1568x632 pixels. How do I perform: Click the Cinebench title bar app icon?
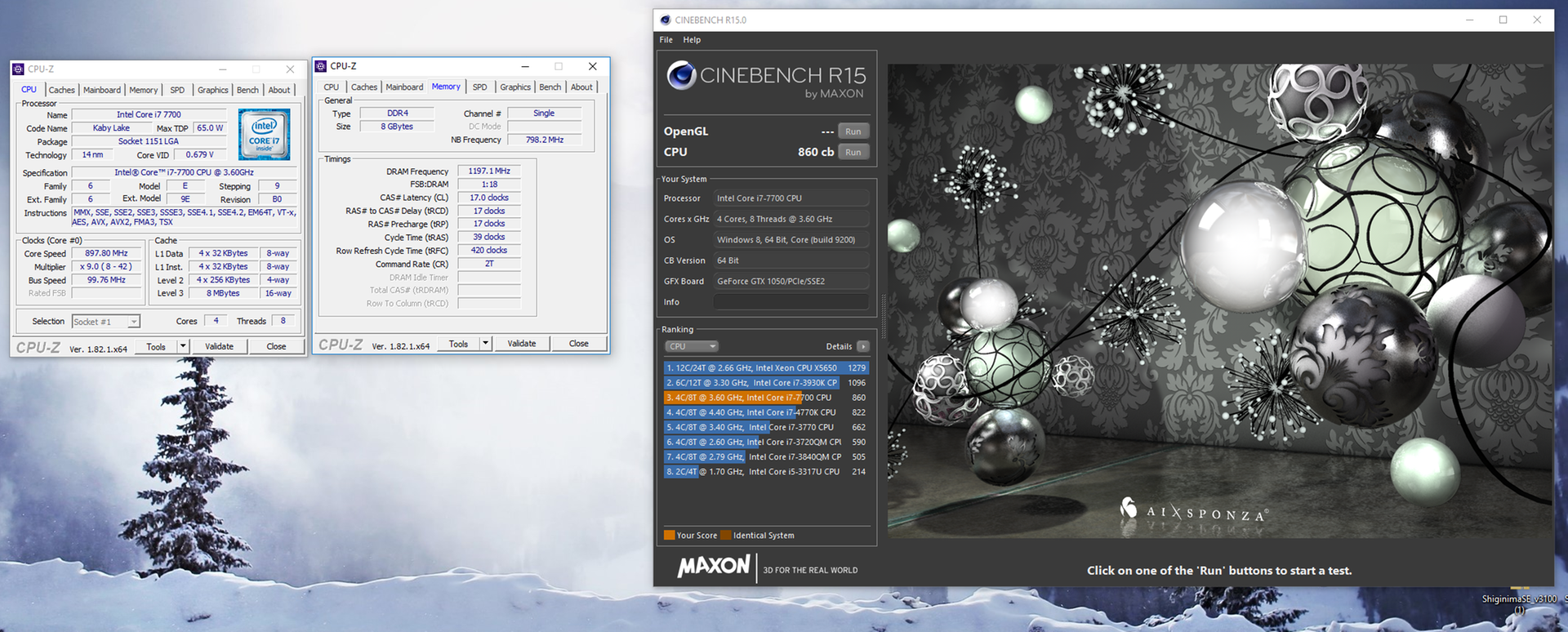(x=665, y=20)
